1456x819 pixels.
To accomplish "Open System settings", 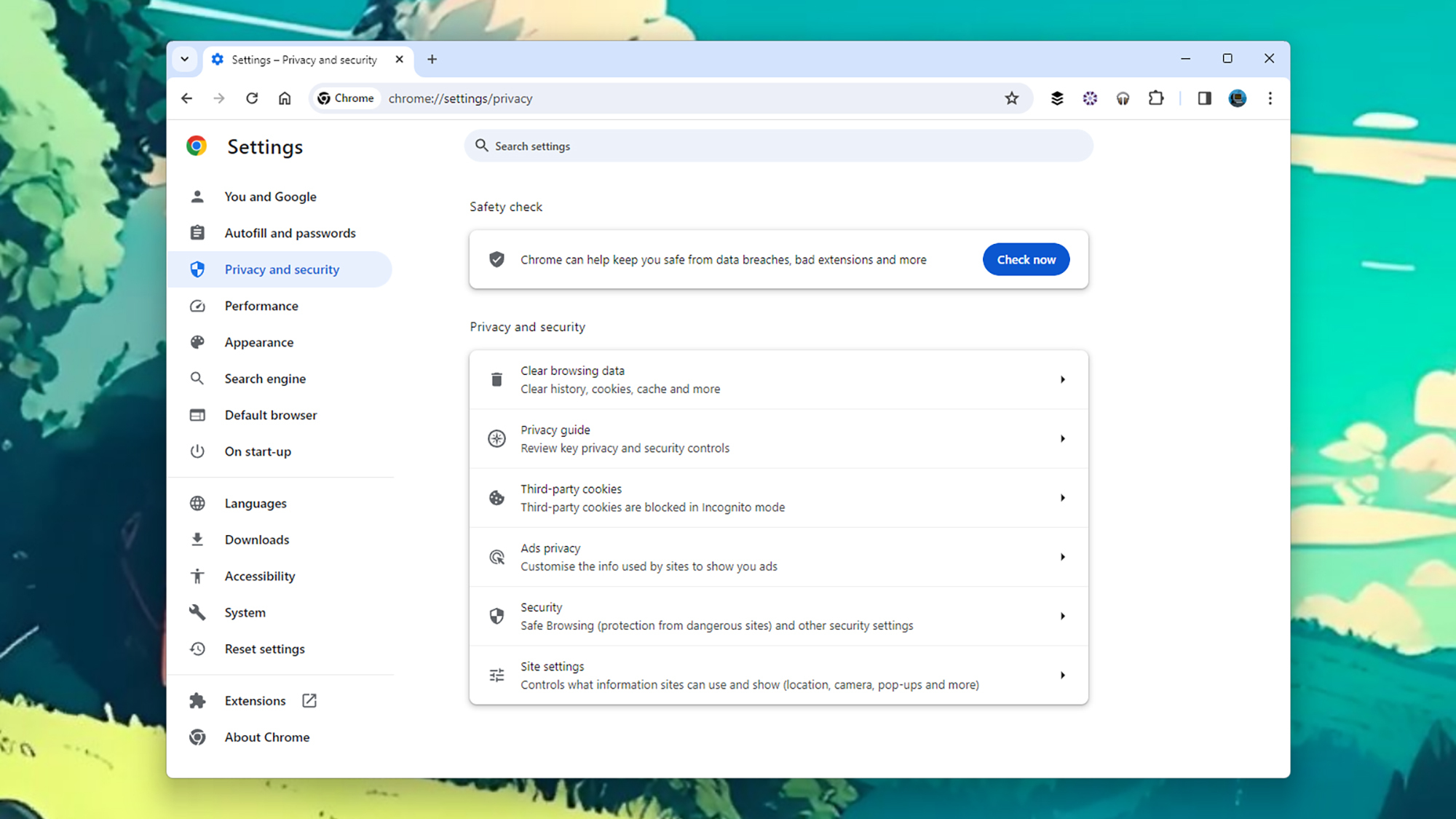I will 280,612.
